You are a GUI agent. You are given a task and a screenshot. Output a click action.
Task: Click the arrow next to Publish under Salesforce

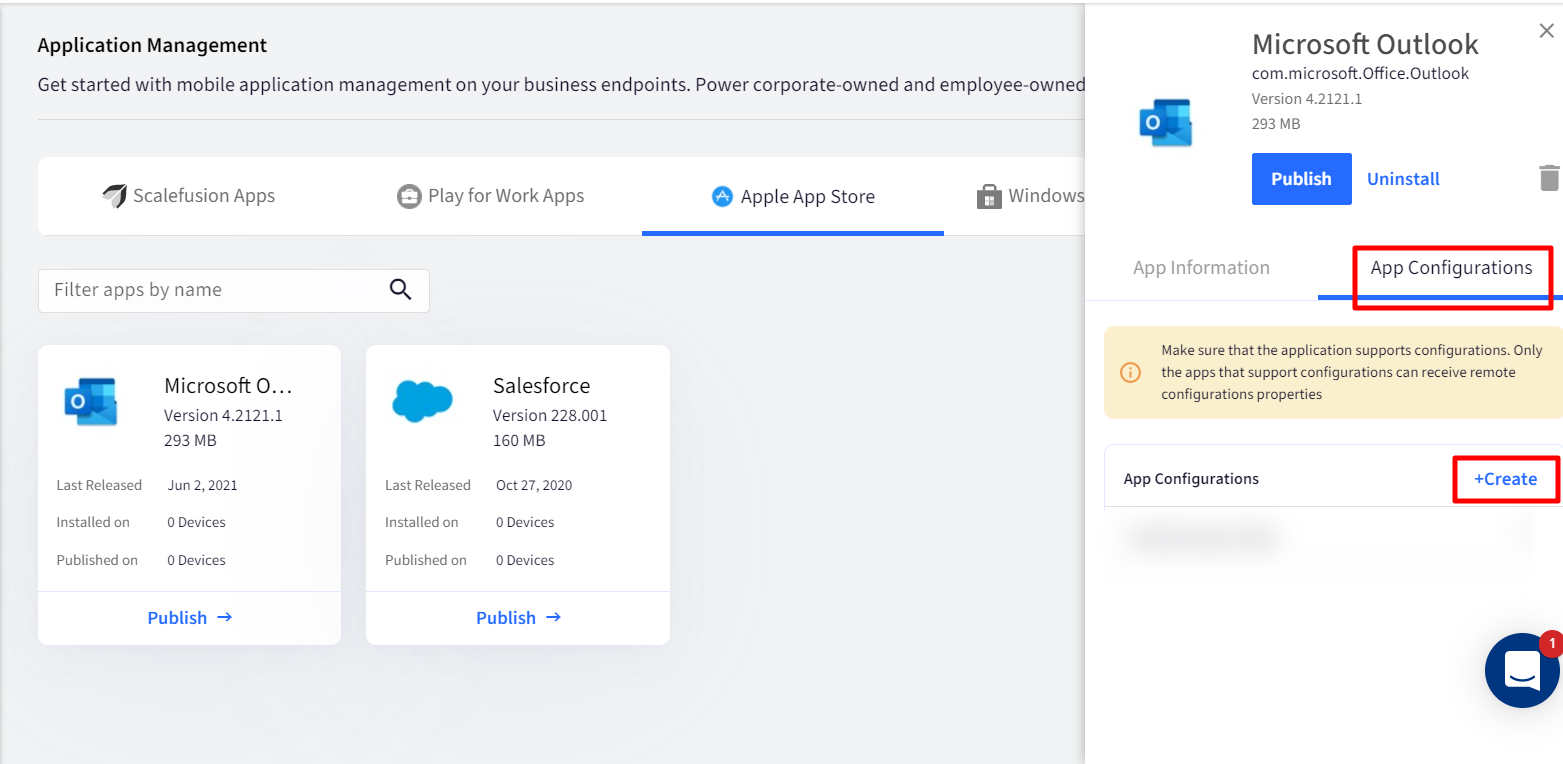pyautogui.click(x=554, y=617)
